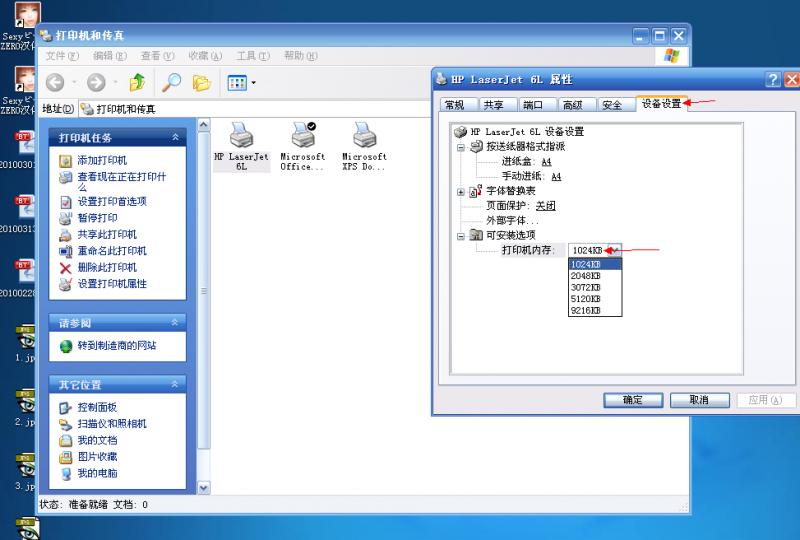Choose 2048KB in printer memory list
The image size is (800, 540).
point(586,275)
